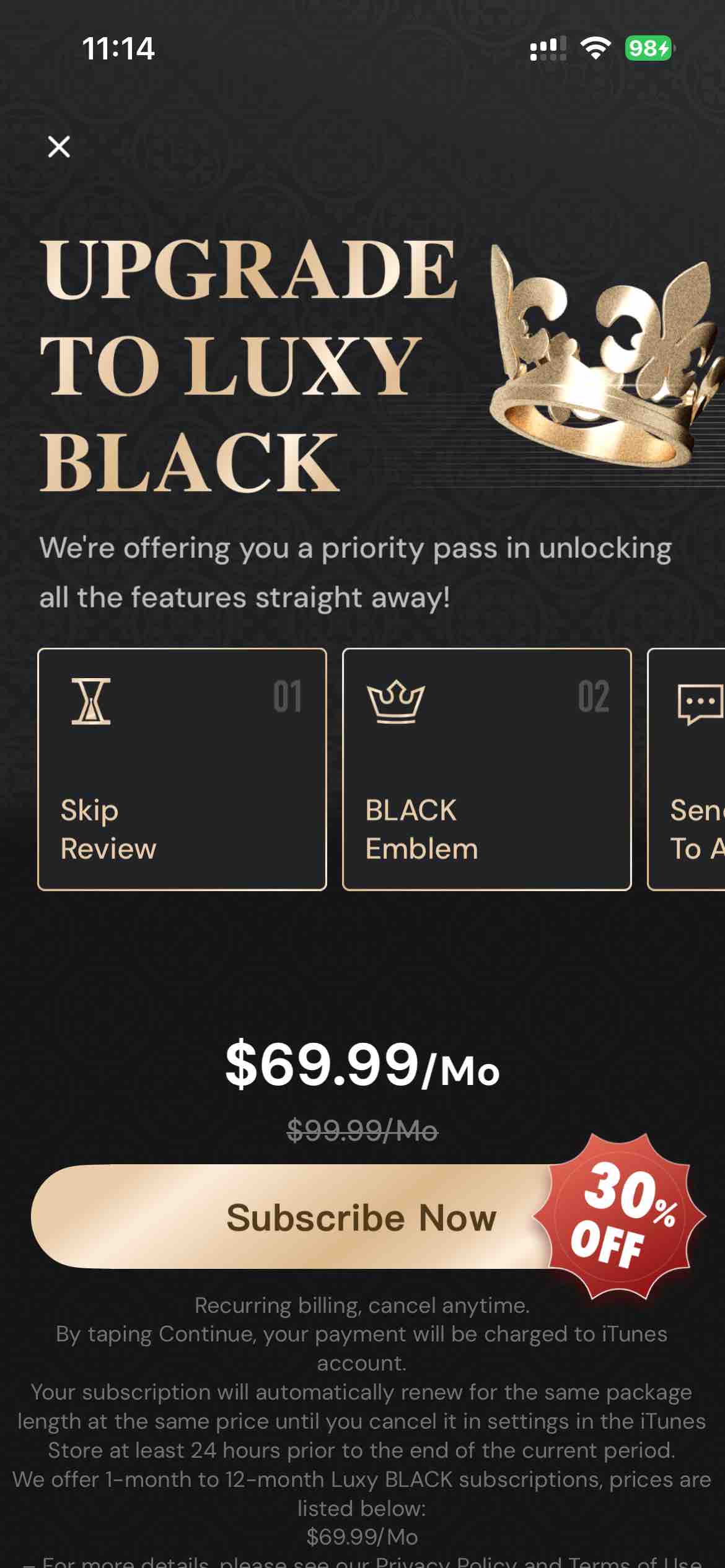
Task: Tap the Wi-Fi status icon
Action: point(595,48)
